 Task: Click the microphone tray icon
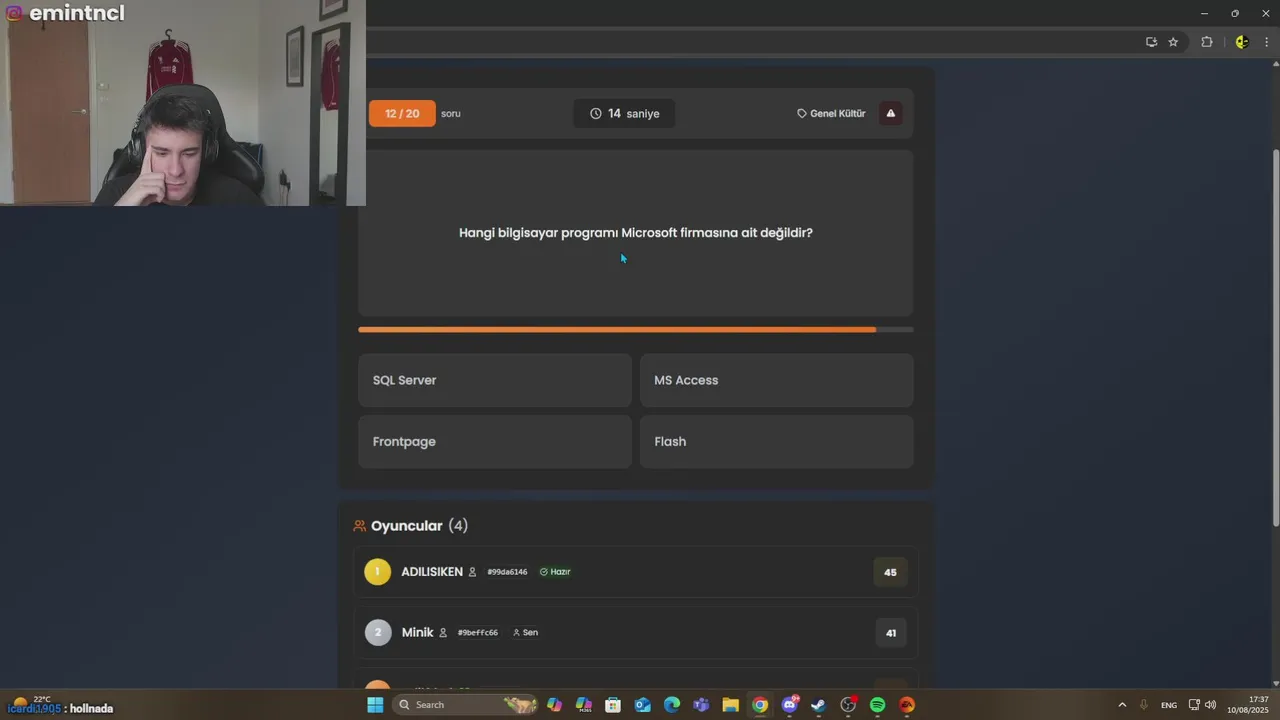pyautogui.click(x=1144, y=705)
